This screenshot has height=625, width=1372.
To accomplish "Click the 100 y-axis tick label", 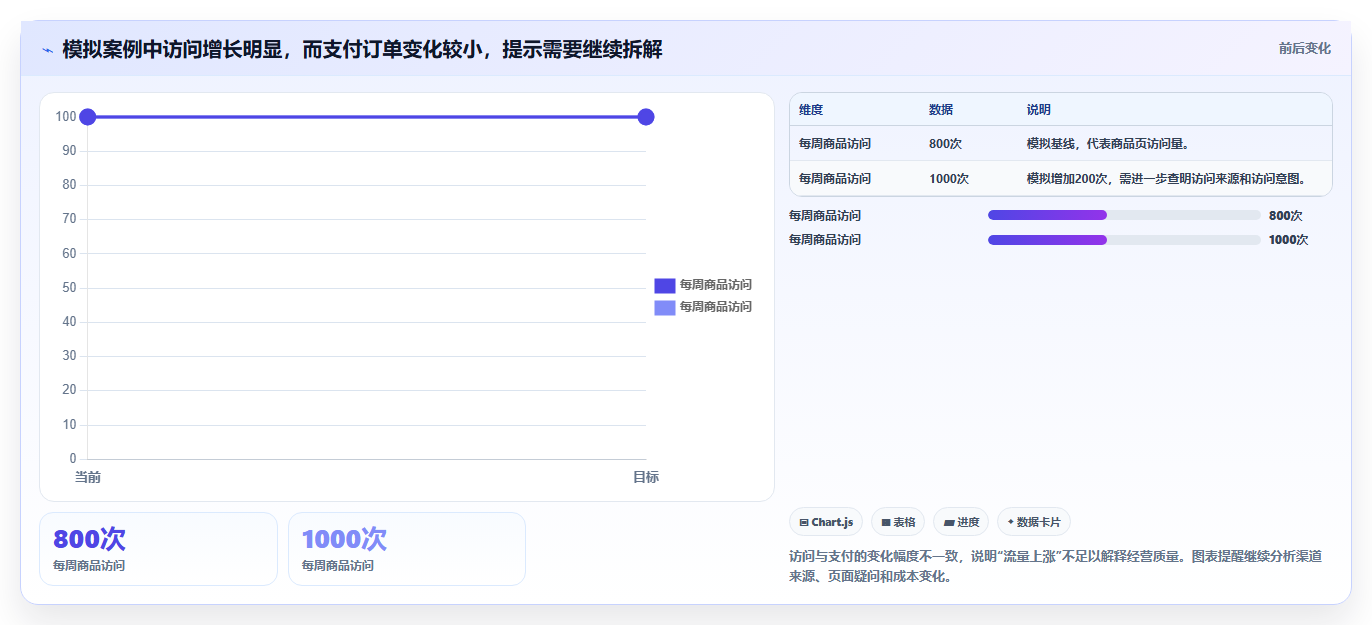I will click(x=66, y=117).
